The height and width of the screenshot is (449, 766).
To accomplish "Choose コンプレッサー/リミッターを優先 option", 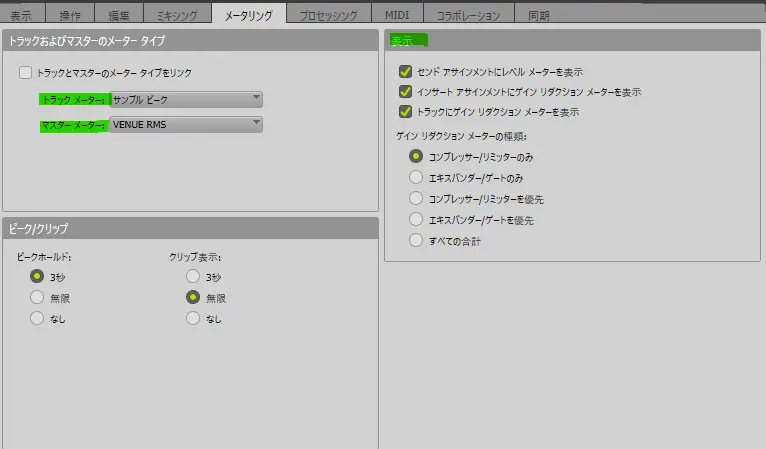I will click(x=416, y=198).
